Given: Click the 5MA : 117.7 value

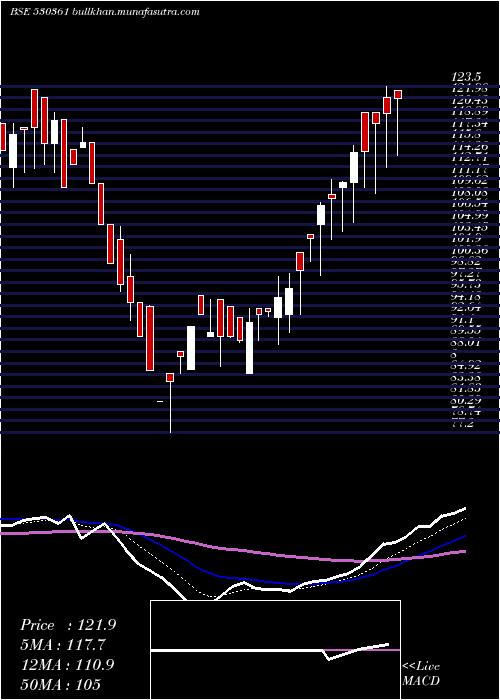Looking at the screenshot, I should pyautogui.click(x=64, y=645).
